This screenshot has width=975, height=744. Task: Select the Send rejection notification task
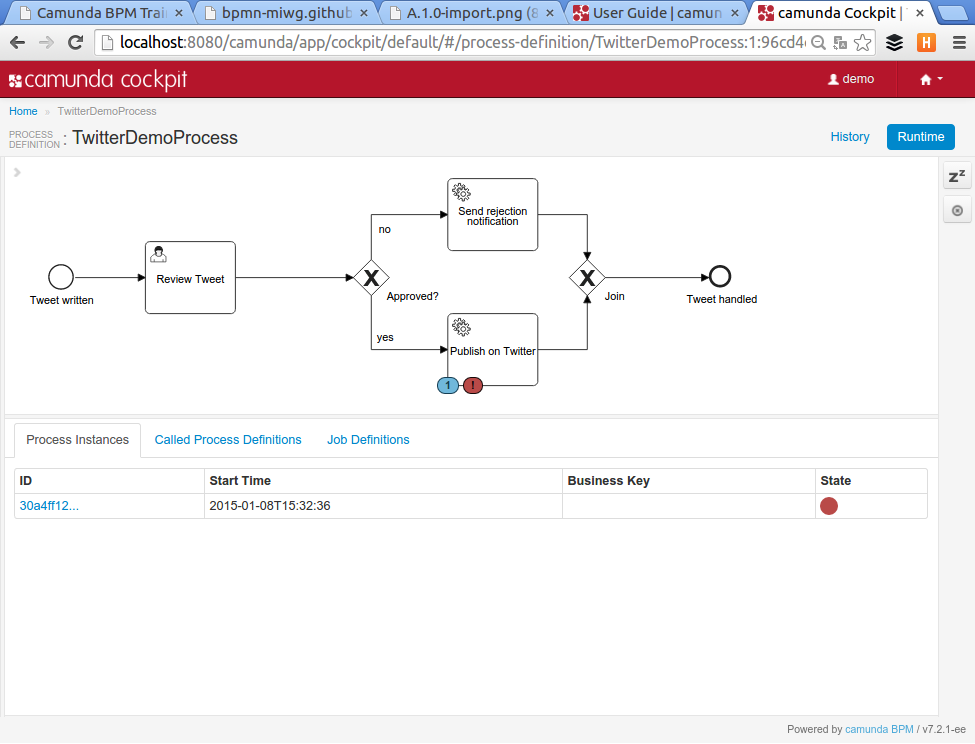(x=492, y=214)
